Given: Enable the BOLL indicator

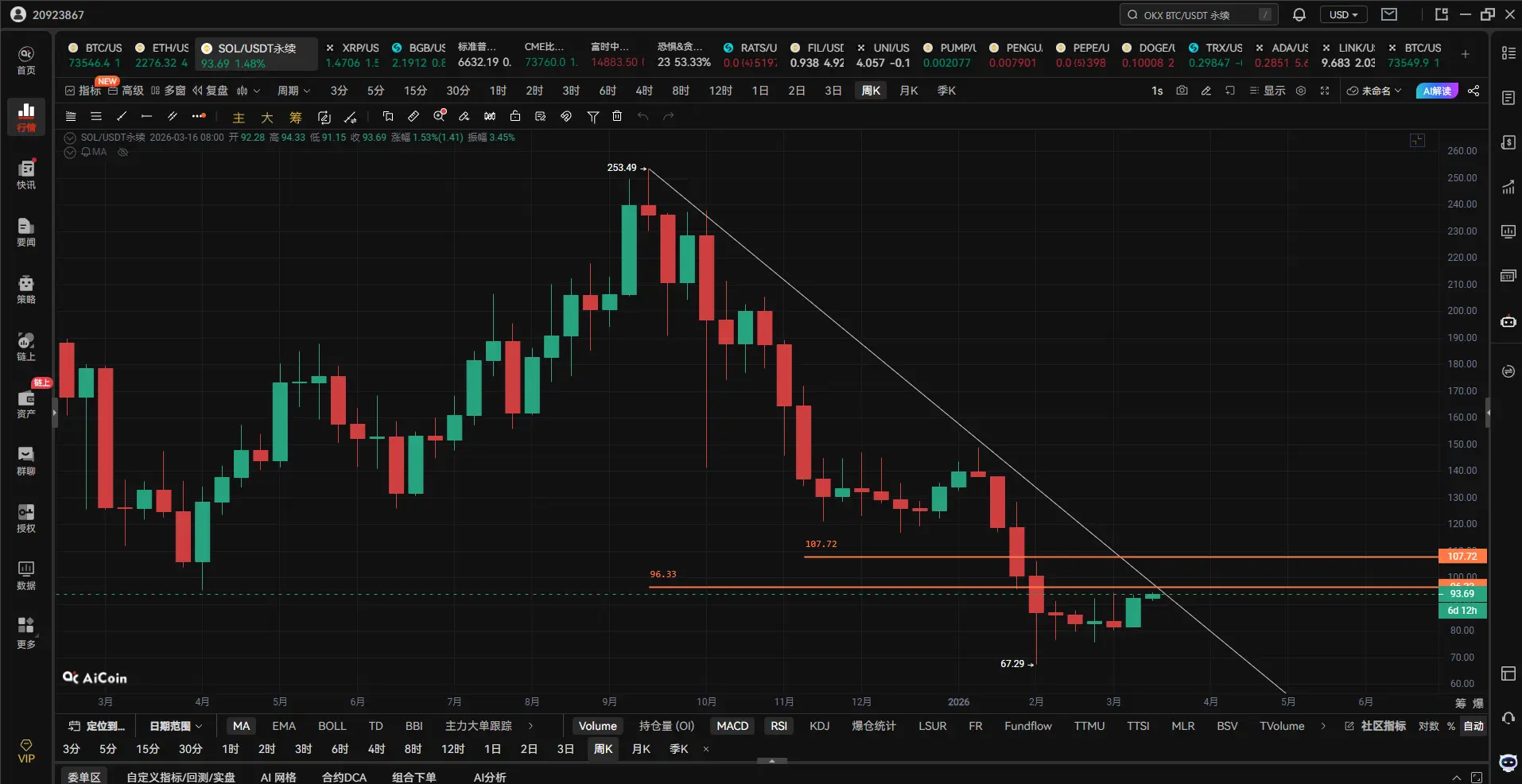Looking at the screenshot, I should (x=332, y=726).
